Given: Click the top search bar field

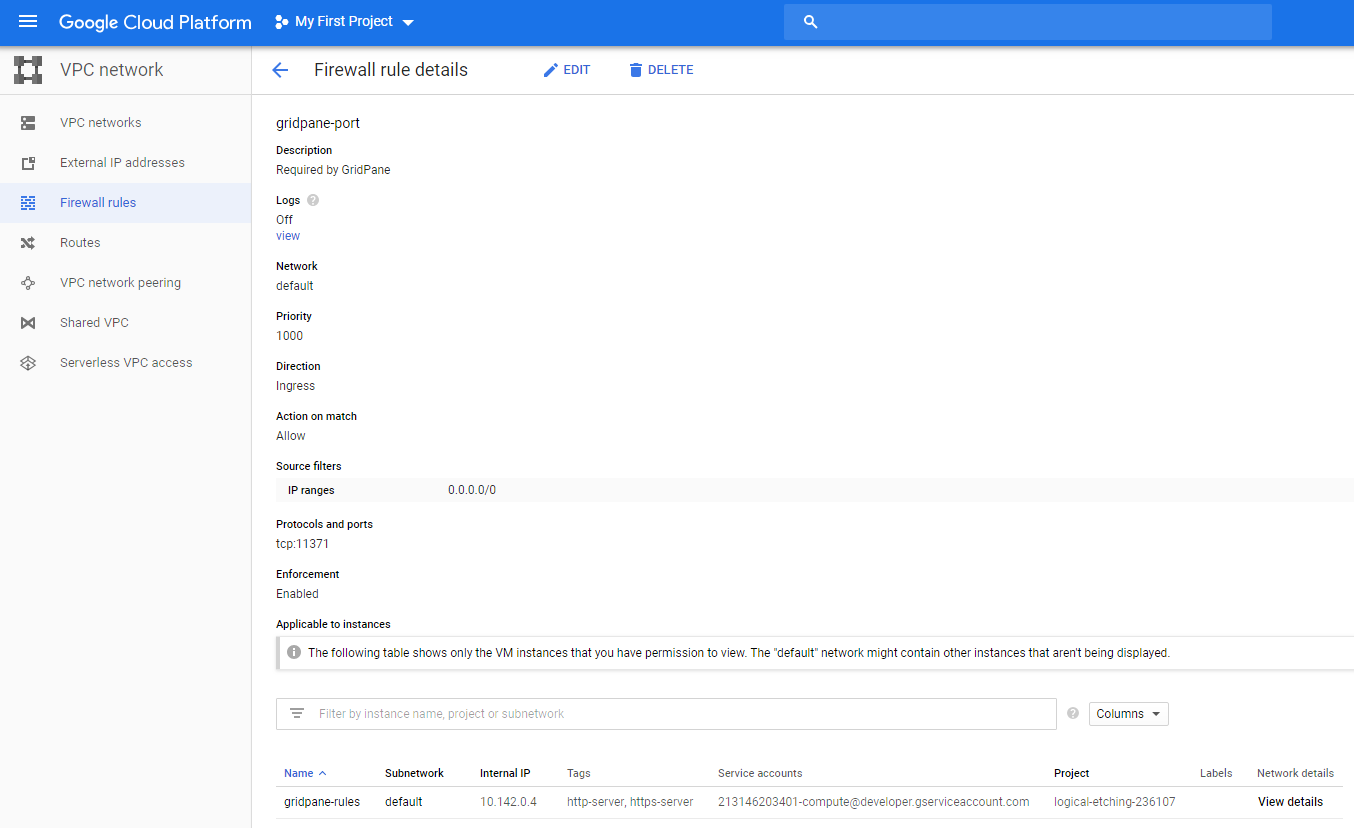Looking at the screenshot, I should tap(1028, 22).
